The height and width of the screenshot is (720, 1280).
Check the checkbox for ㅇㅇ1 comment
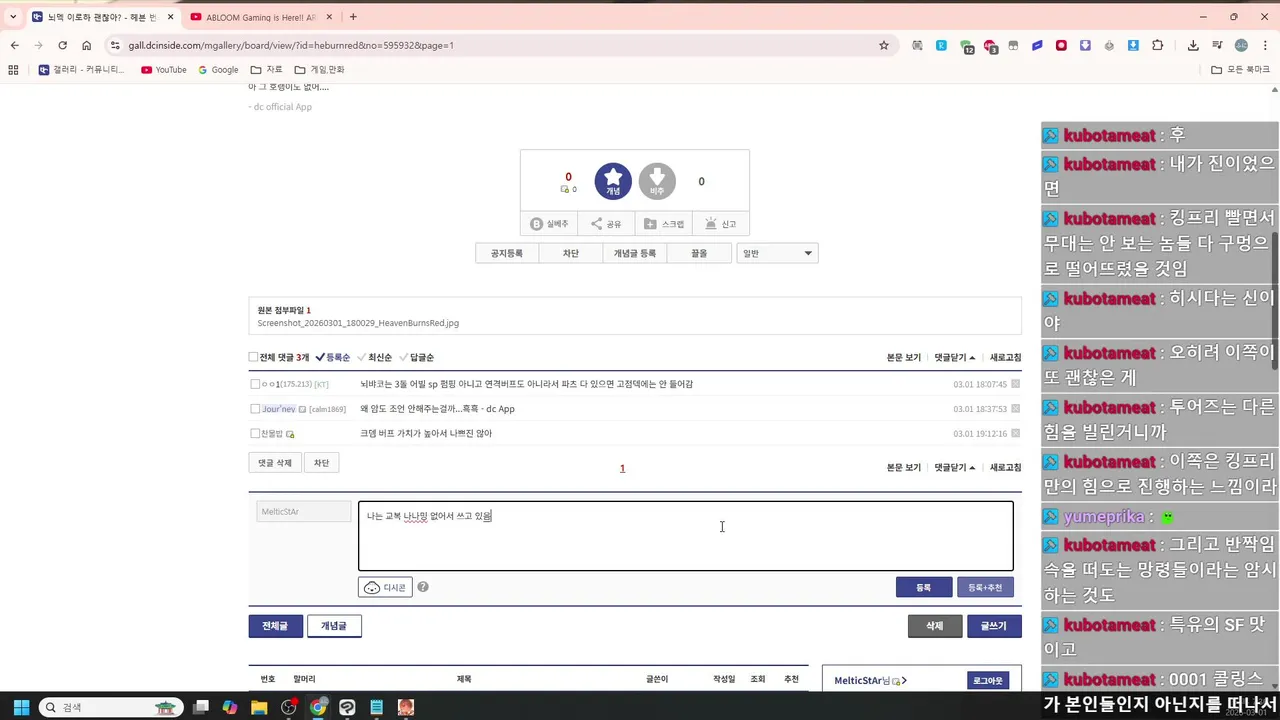tap(255, 384)
